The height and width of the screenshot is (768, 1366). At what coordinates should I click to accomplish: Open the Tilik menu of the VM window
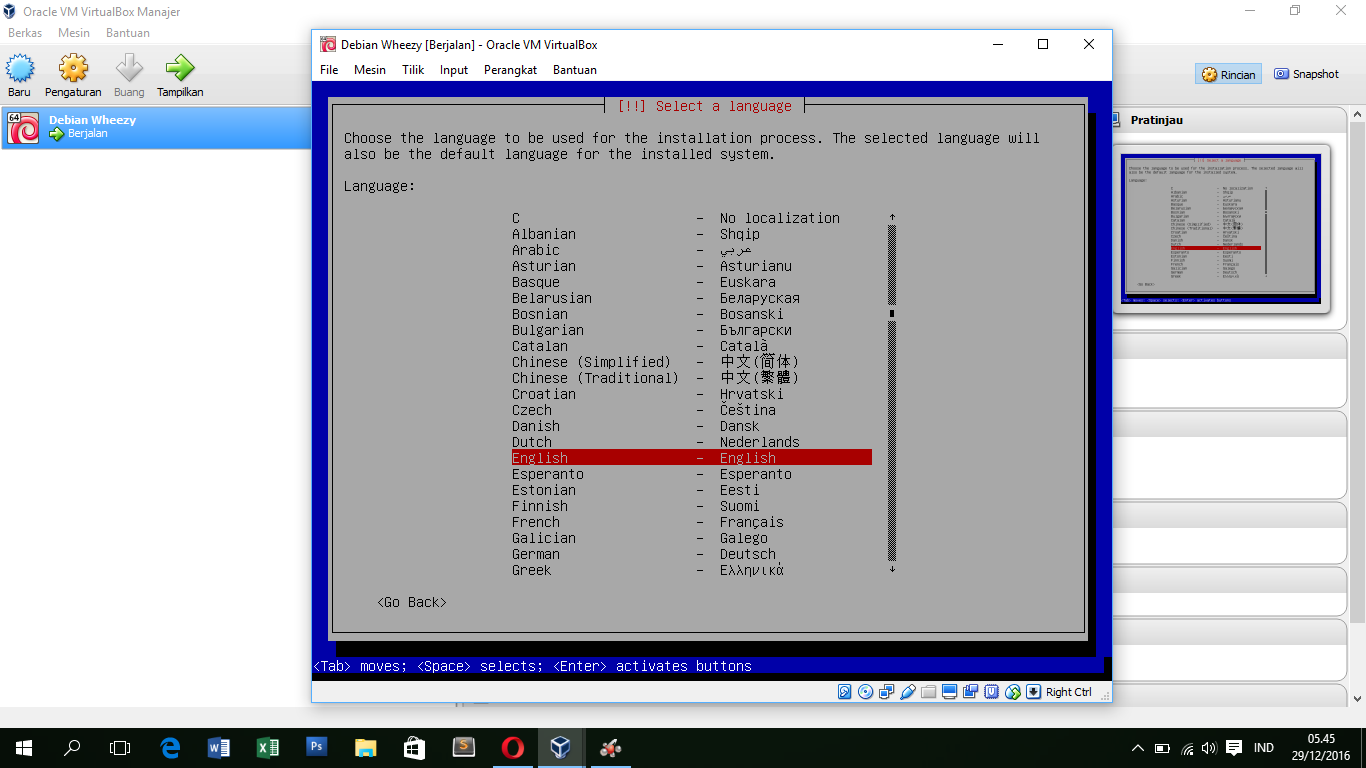point(413,70)
